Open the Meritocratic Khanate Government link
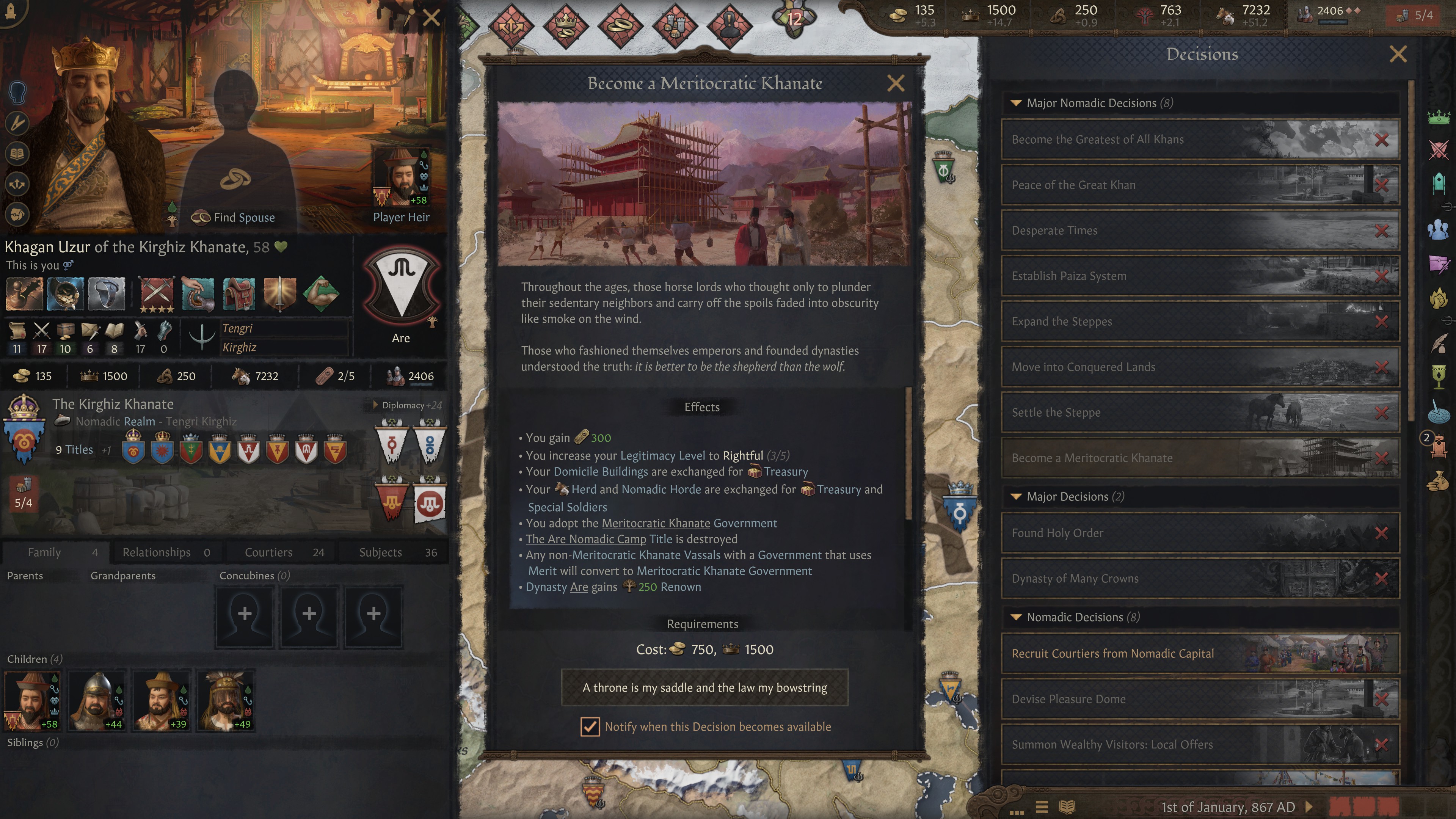Image resolution: width=1456 pixels, height=819 pixels. [655, 523]
